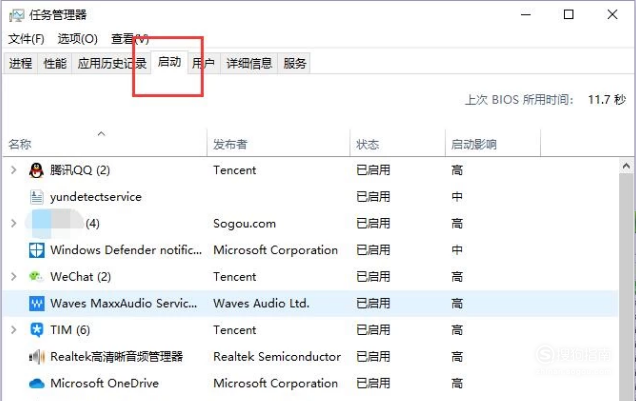This screenshot has width=636, height=401.
Task: Click the Task Manager title bar icon
Action: (17, 15)
